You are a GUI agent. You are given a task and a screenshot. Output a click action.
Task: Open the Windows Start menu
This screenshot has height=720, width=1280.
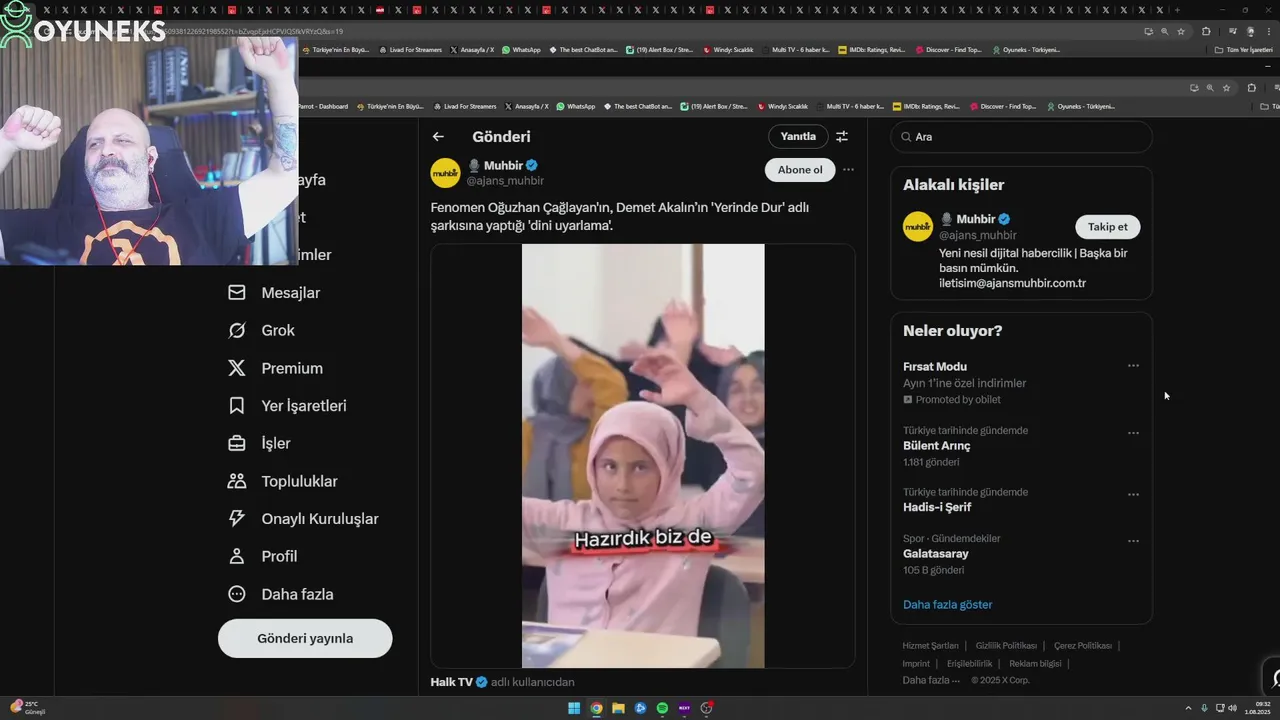pyautogui.click(x=574, y=708)
